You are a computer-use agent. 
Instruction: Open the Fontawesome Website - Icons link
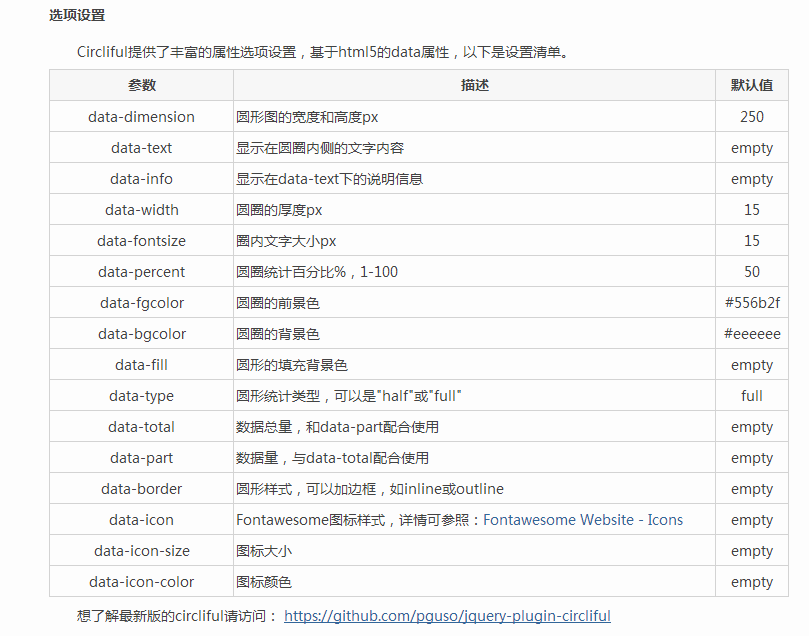583,520
